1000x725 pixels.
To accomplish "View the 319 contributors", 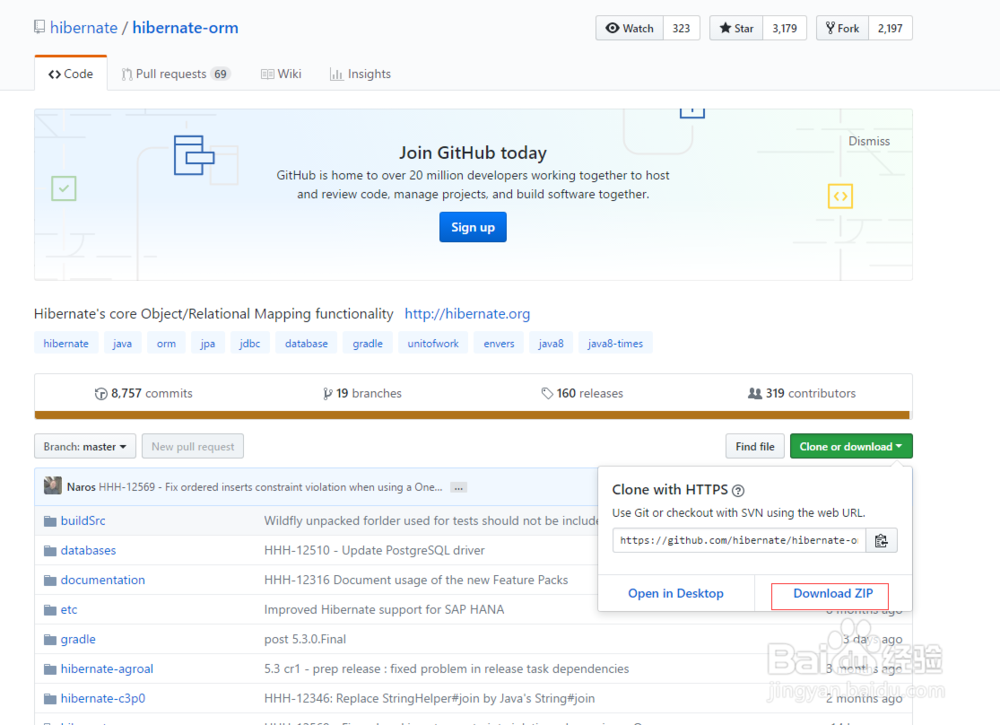I will (x=802, y=393).
